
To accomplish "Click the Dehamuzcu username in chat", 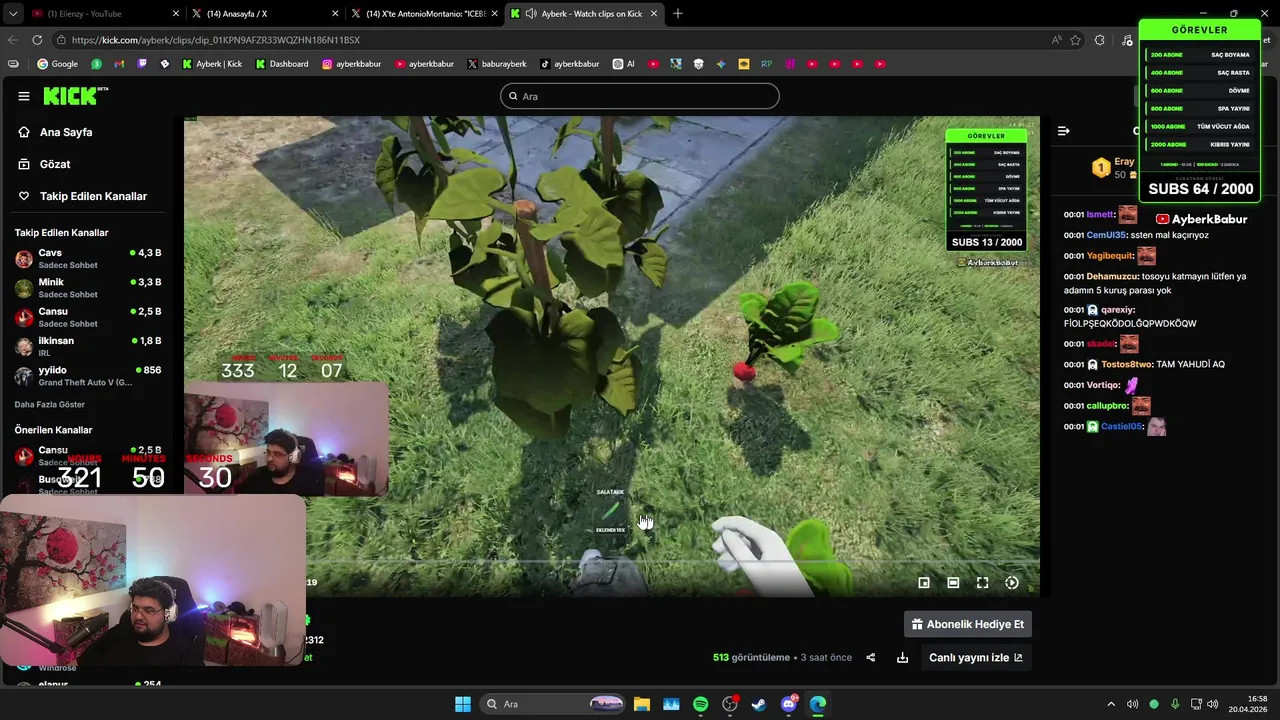I will click(1111, 277).
